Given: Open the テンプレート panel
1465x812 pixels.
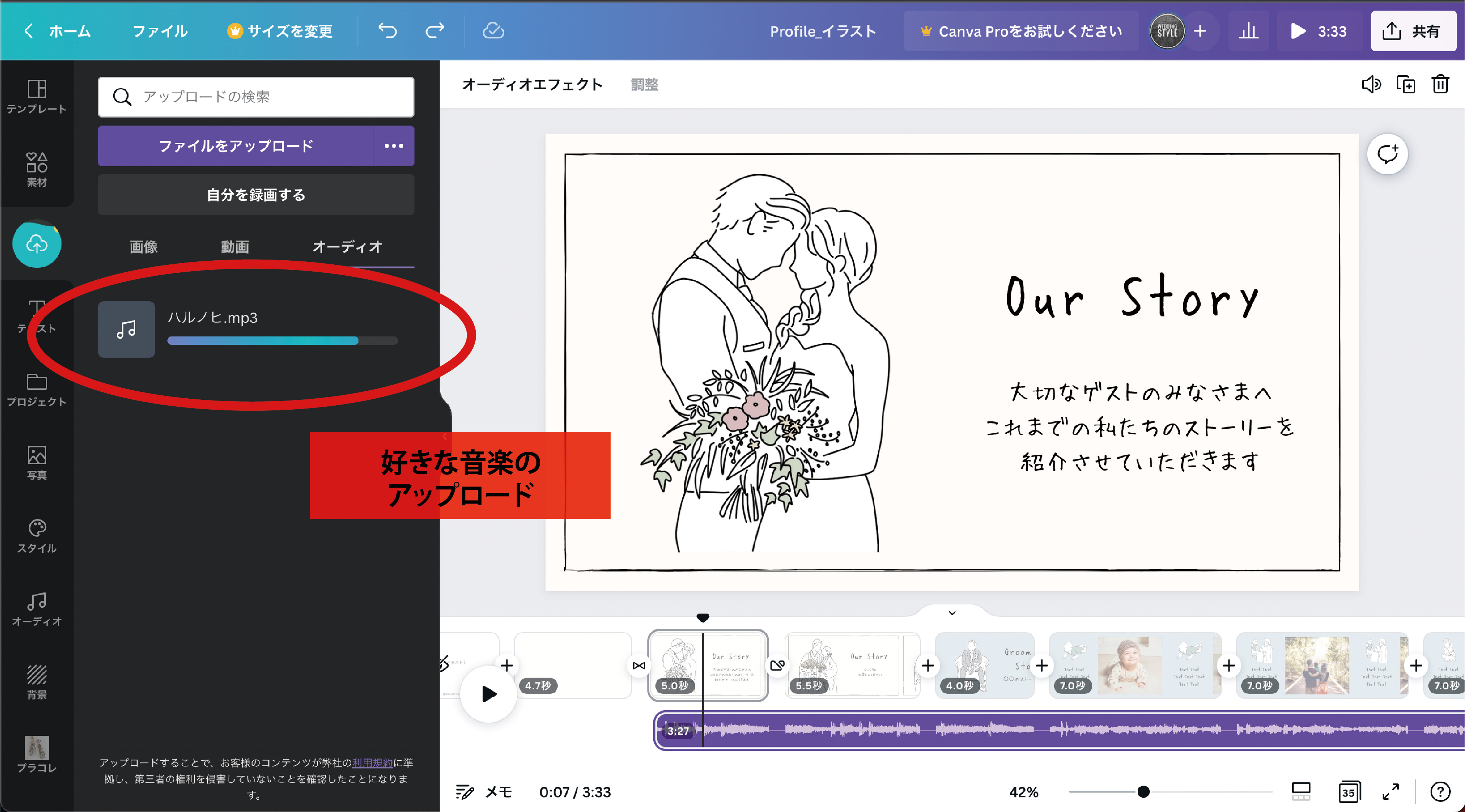Looking at the screenshot, I should [x=37, y=97].
